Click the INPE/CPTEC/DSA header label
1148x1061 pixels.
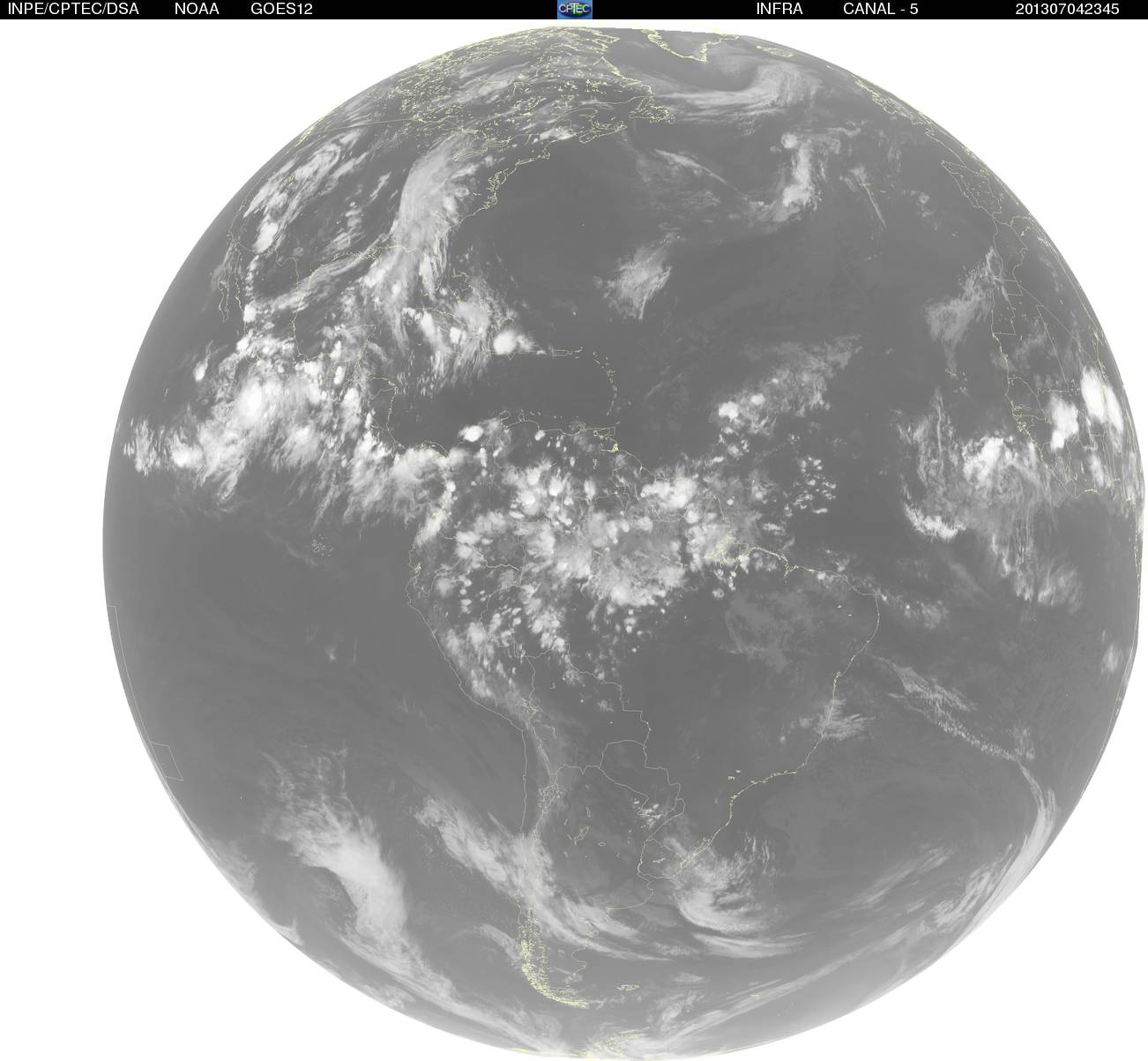point(73,9)
